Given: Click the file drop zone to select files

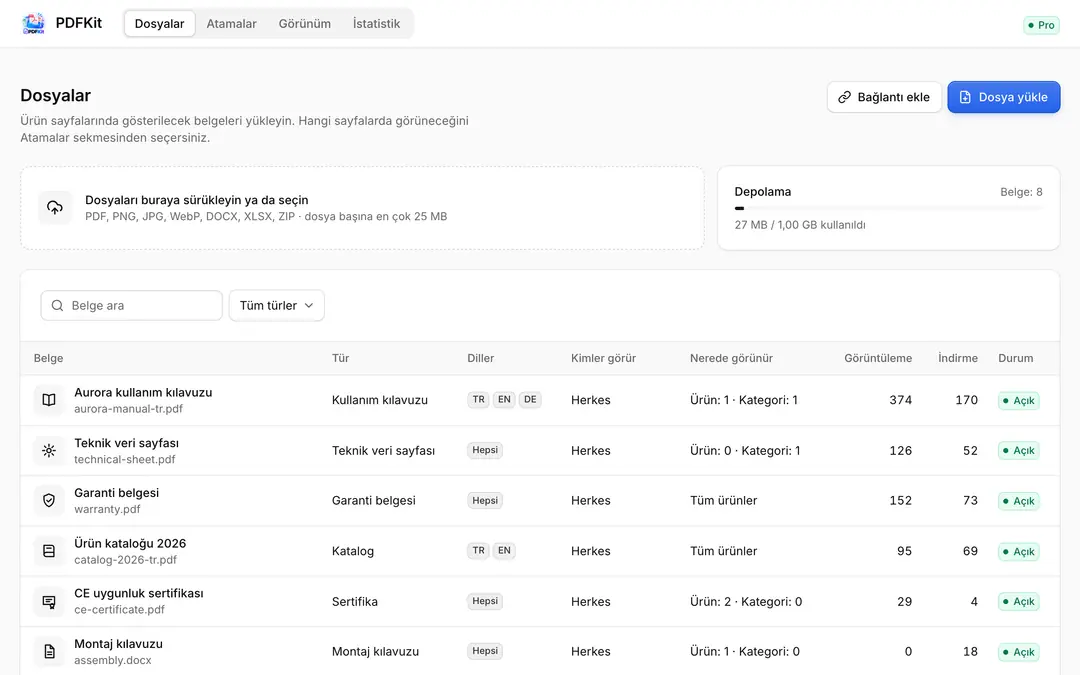Looking at the screenshot, I should pyautogui.click(x=362, y=208).
